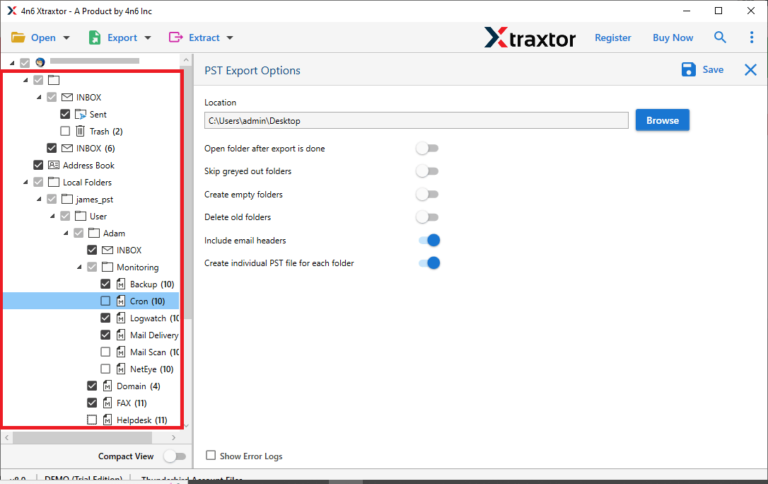This screenshot has width=768, height=484.
Task: Enable Skip greyed out folders toggle
Action: 427,171
